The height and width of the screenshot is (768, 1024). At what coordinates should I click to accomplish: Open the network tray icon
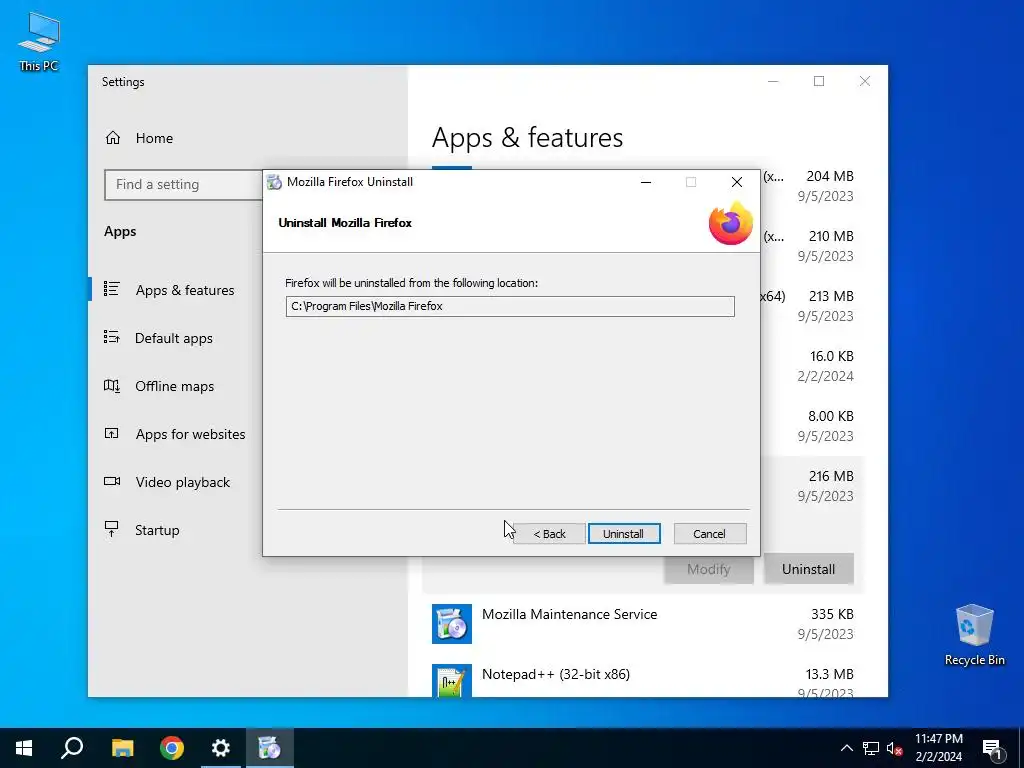871,748
